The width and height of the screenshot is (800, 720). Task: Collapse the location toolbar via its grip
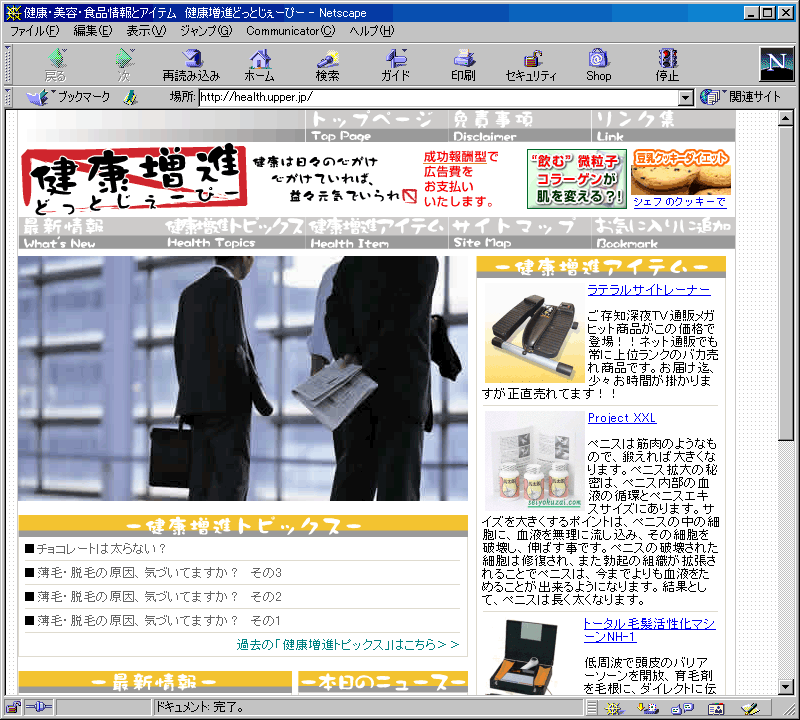click(8, 97)
